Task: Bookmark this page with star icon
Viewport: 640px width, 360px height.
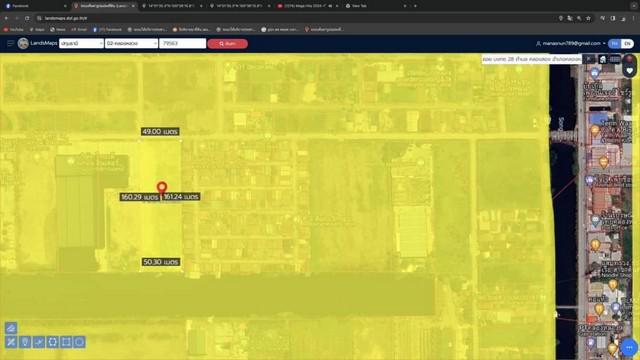Action: tap(588, 18)
